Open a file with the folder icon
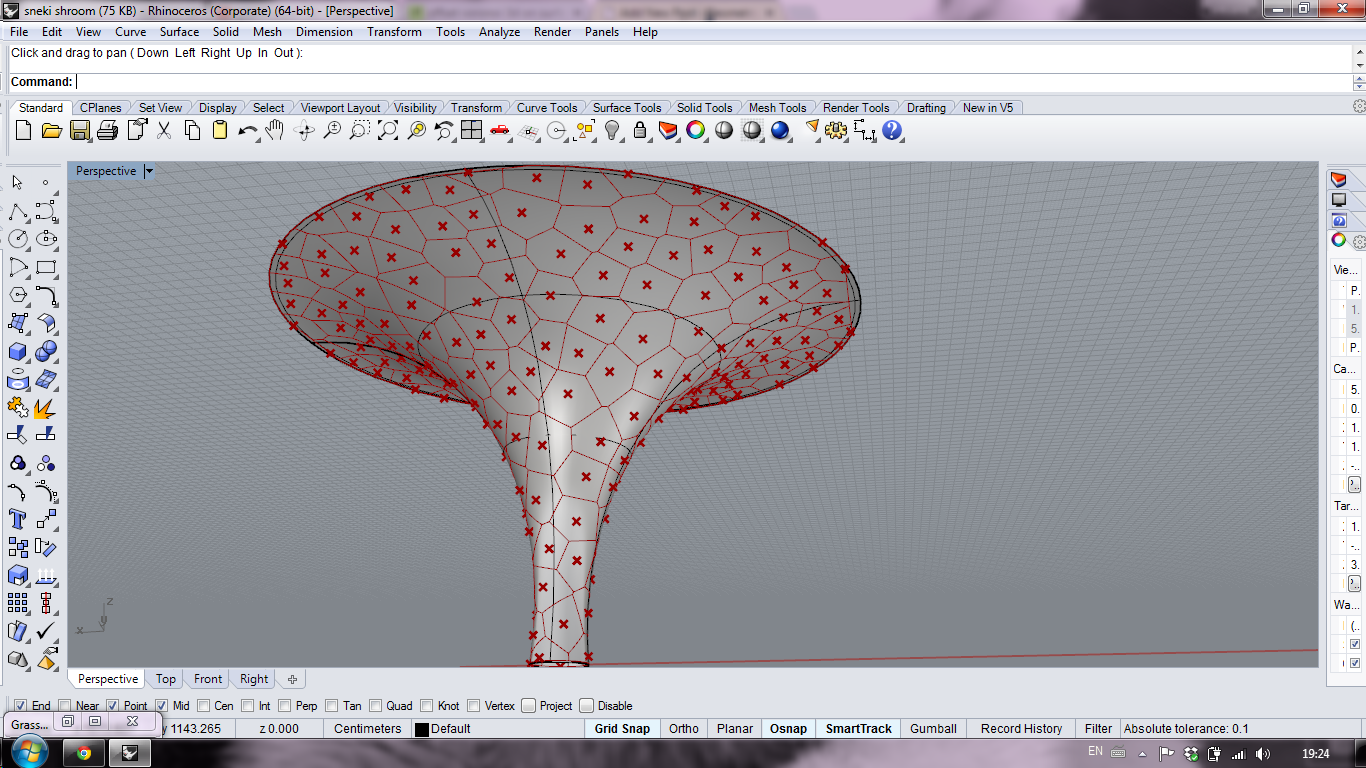The width and height of the screenshot is (1366, 768). click(x=52, y=130)
